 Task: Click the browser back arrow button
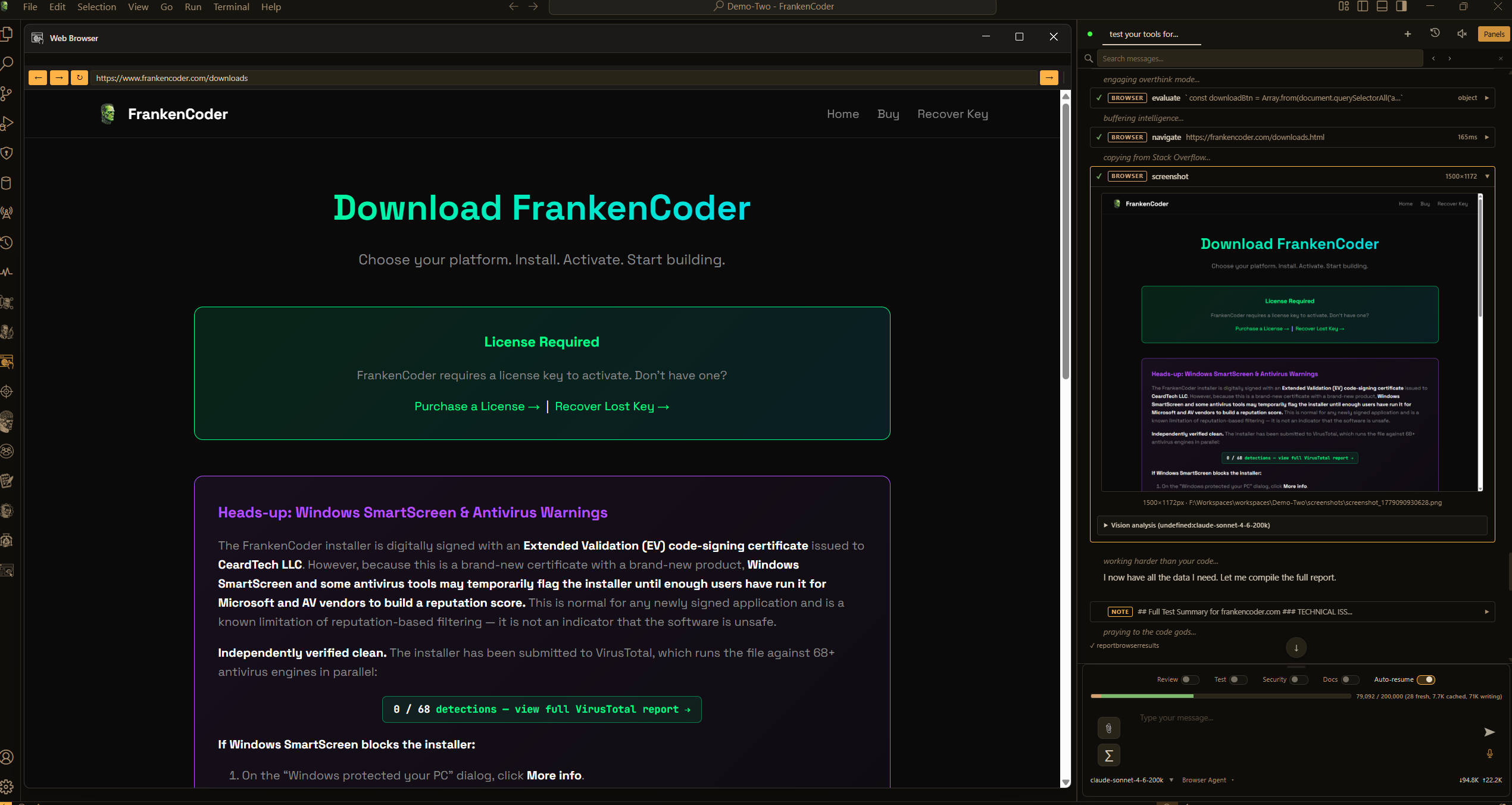(38, 78)
